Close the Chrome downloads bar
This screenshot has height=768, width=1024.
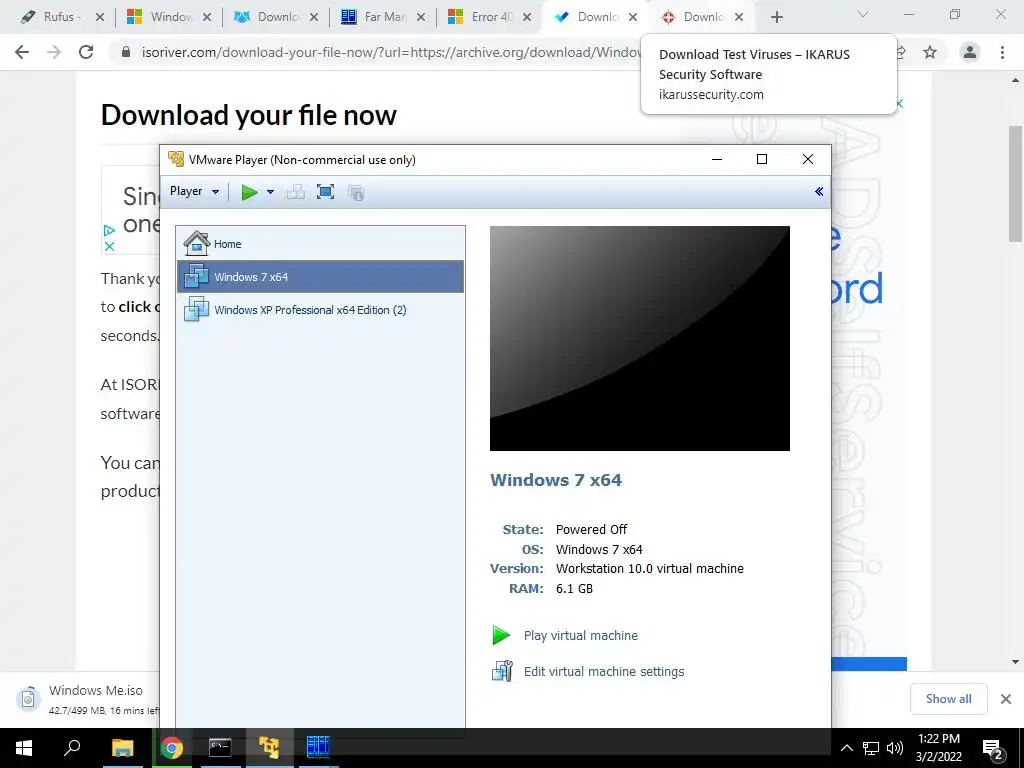click(x=1006, y=699)
